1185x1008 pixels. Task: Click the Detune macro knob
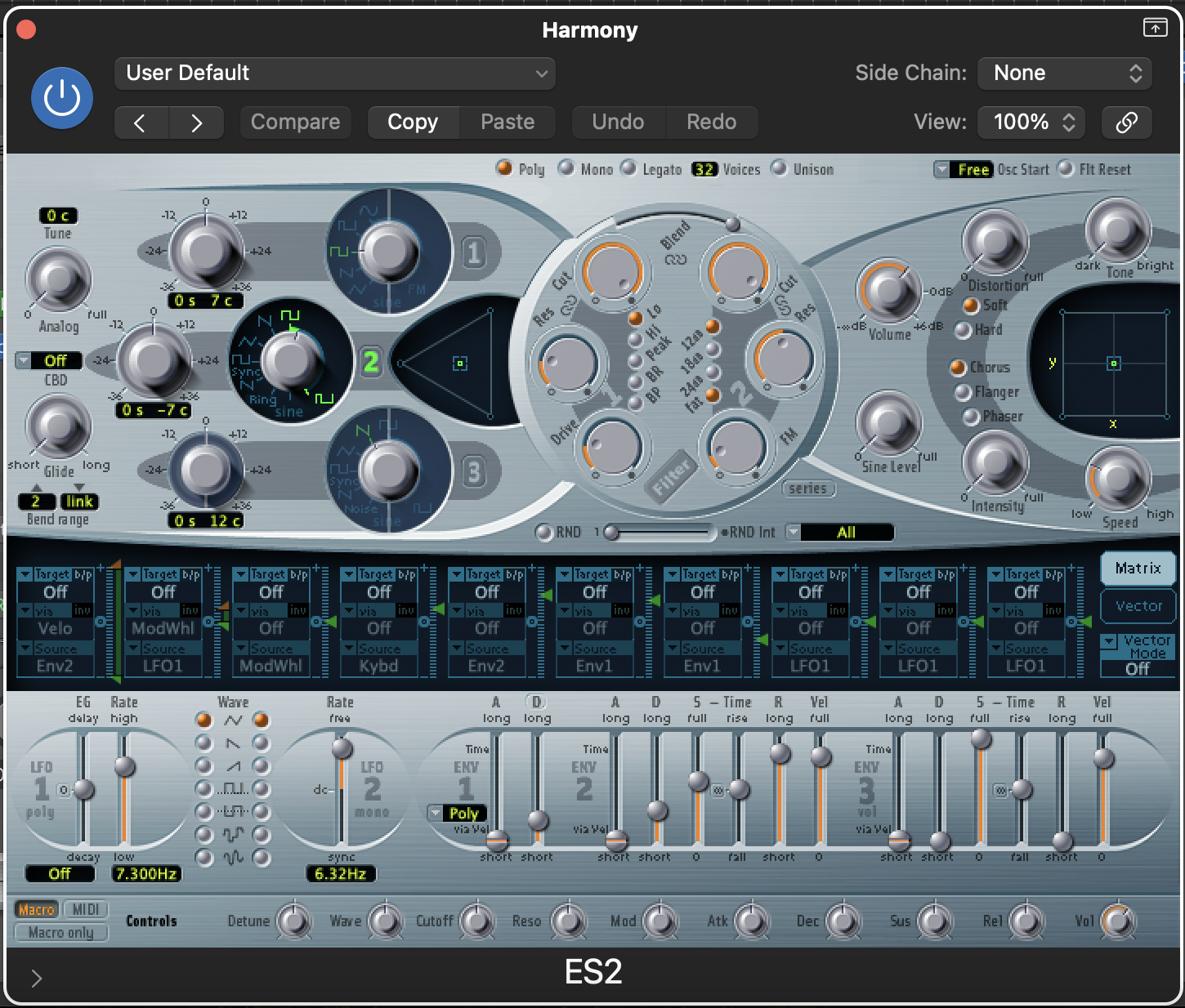click(294, 921)
